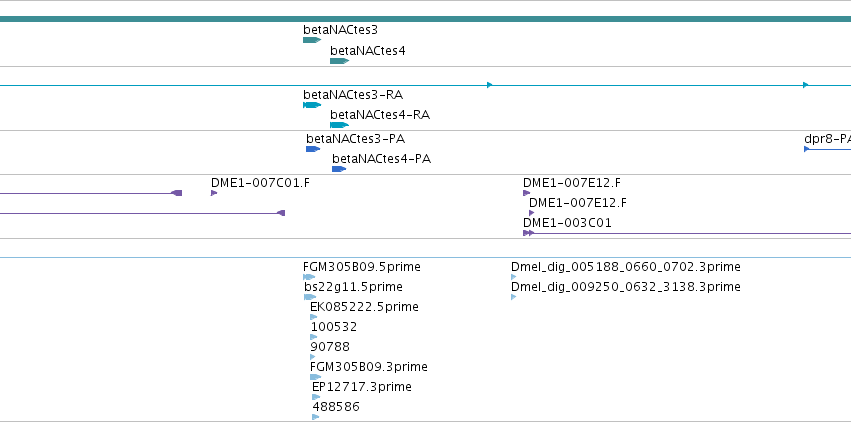The image size is (851, 422).
Task: Click the betaNACtes3-RA transcript glyph
Action: 312,105
